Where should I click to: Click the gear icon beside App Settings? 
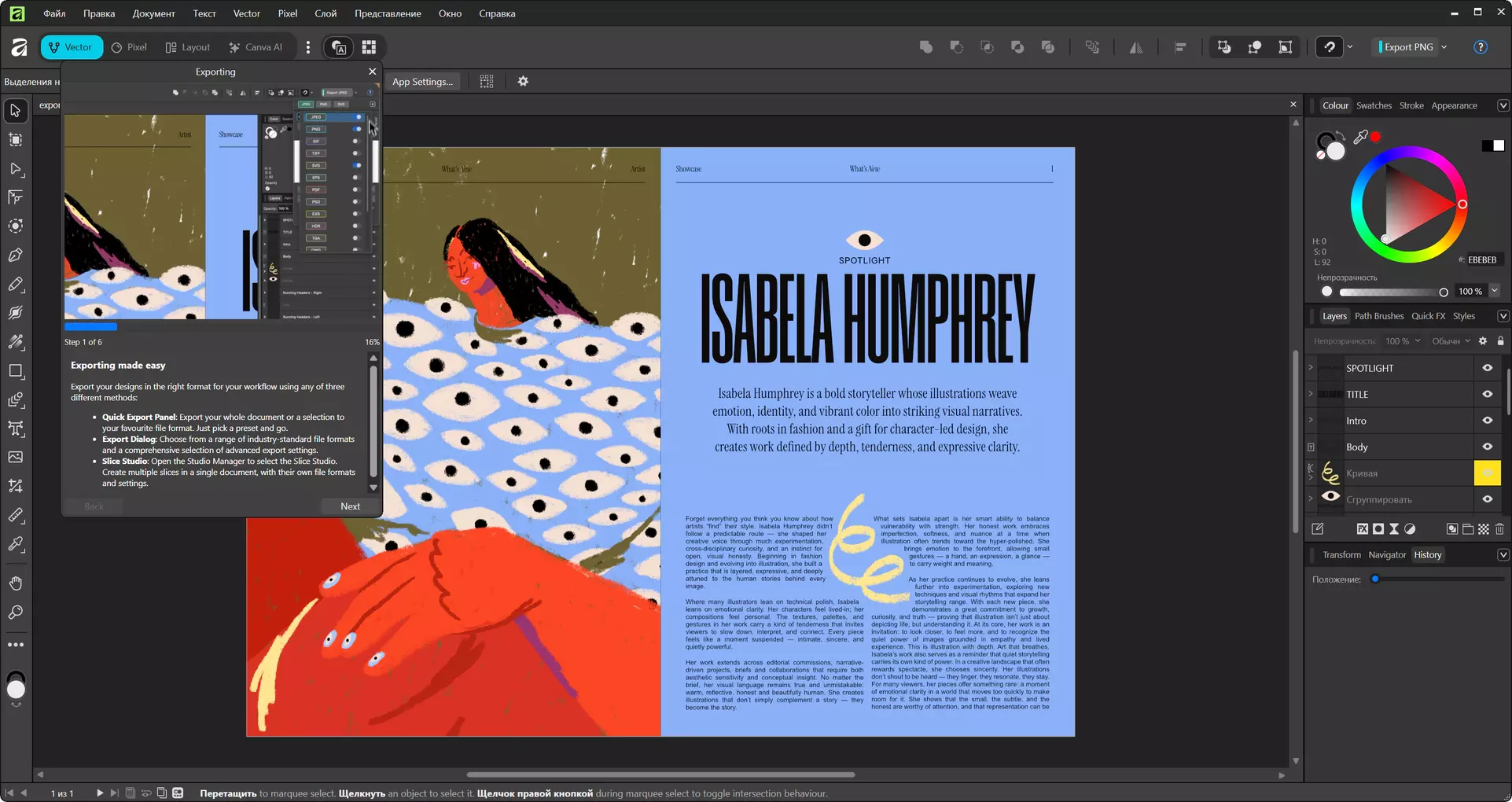coord(523,81)
